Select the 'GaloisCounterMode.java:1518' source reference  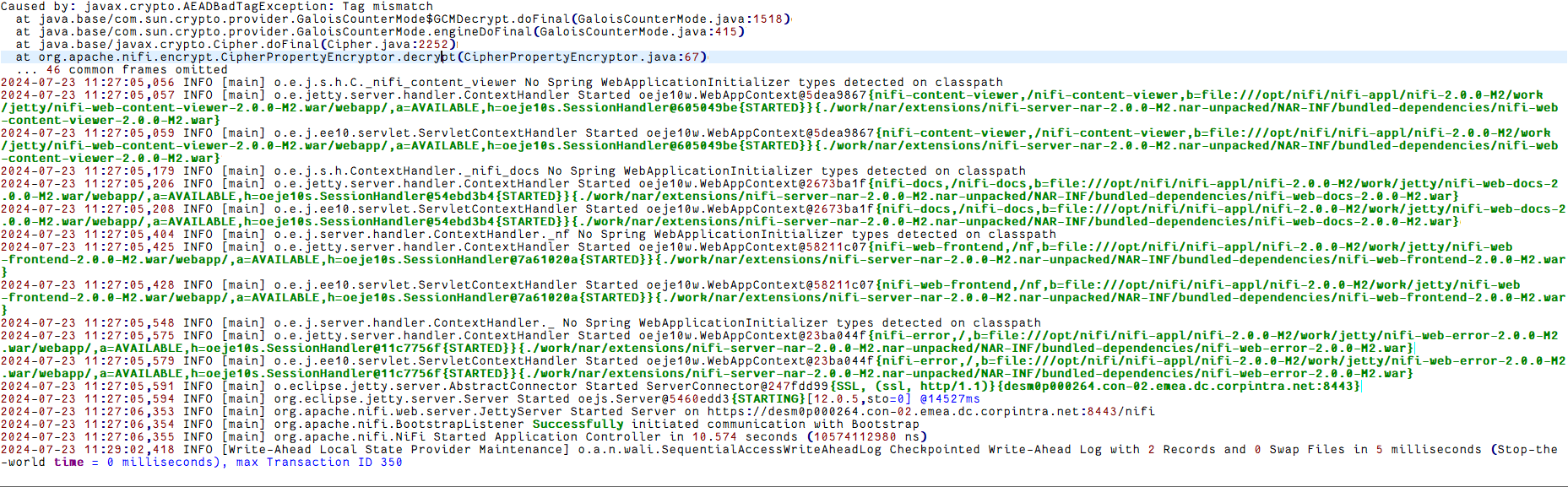[x=681, y=19]
